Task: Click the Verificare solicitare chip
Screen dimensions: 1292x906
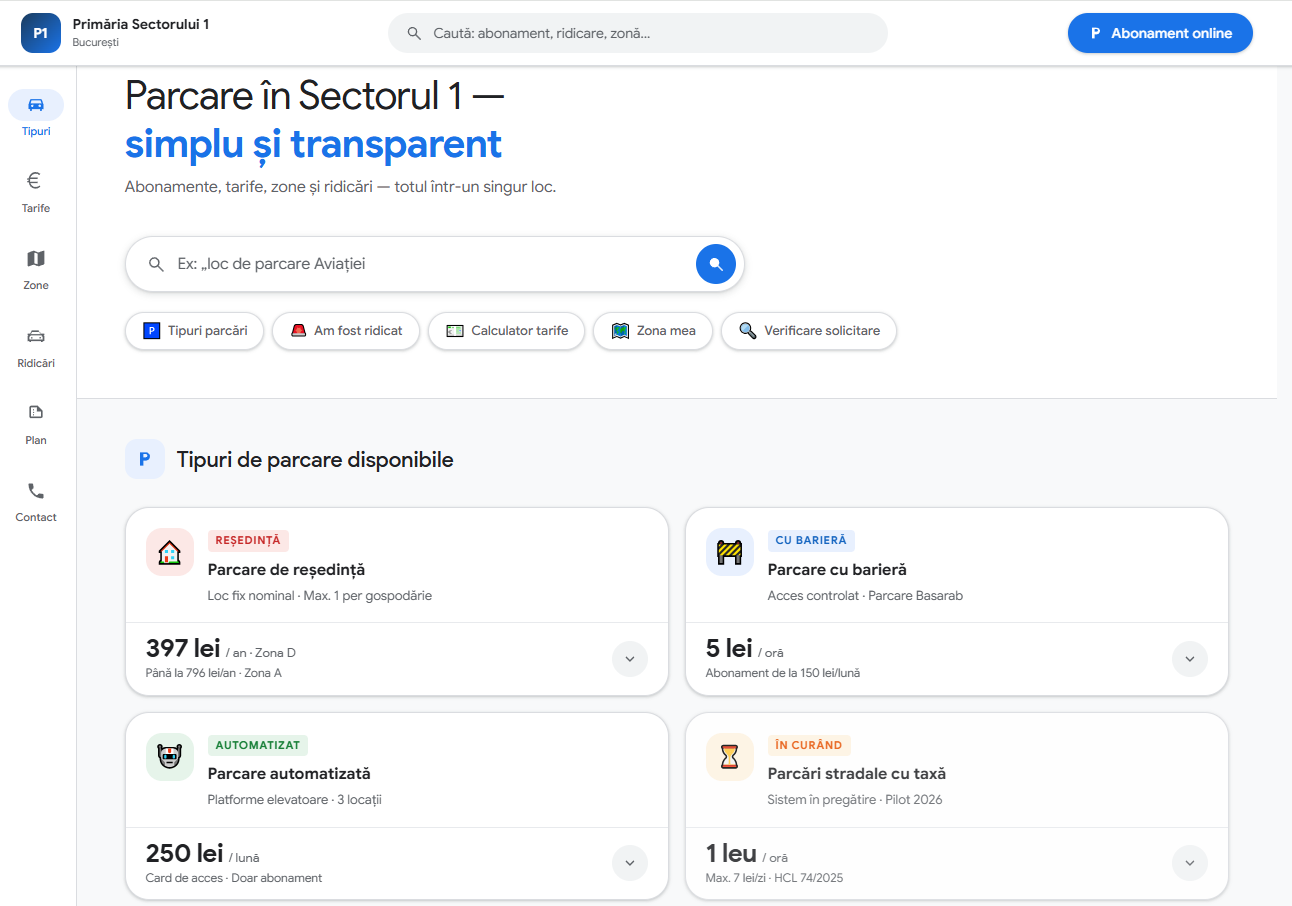Action: [x=809, y=331]
